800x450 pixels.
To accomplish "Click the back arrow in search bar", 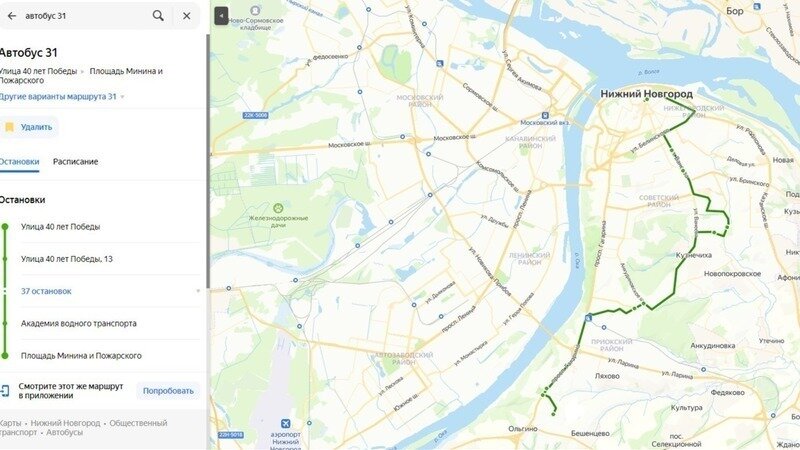I will click(x=11, y=16).
